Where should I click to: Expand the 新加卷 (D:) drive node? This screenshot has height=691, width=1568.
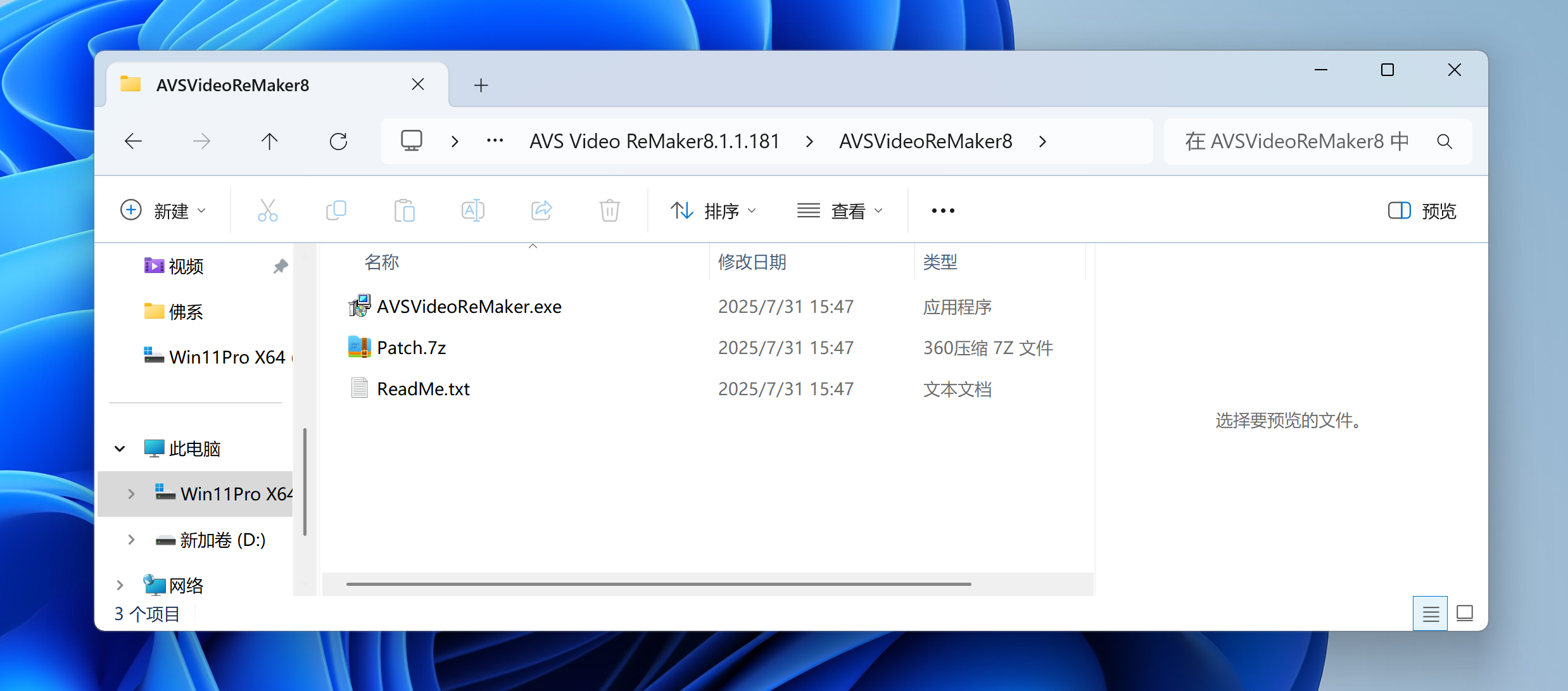[131, 540]
